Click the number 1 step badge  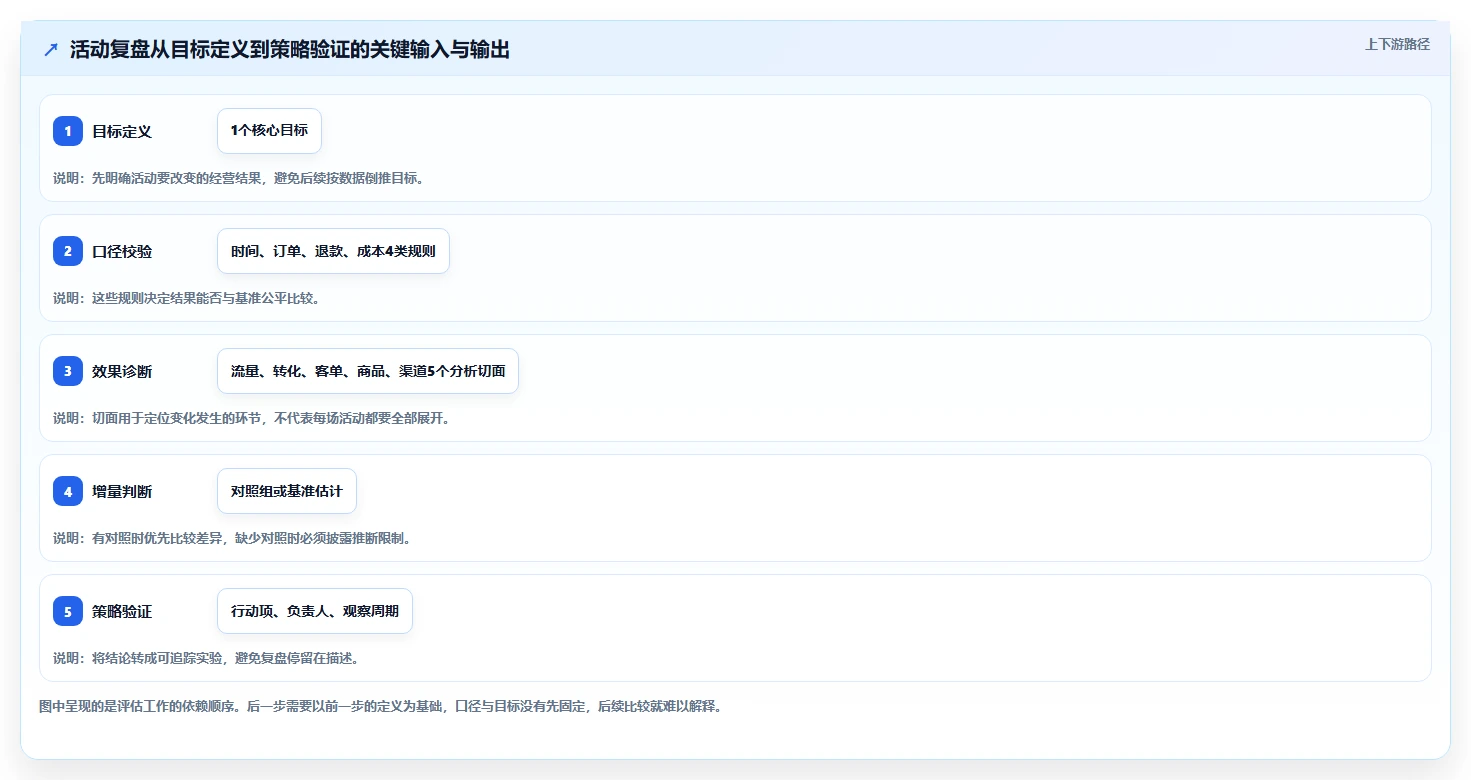tap(68, 131)
